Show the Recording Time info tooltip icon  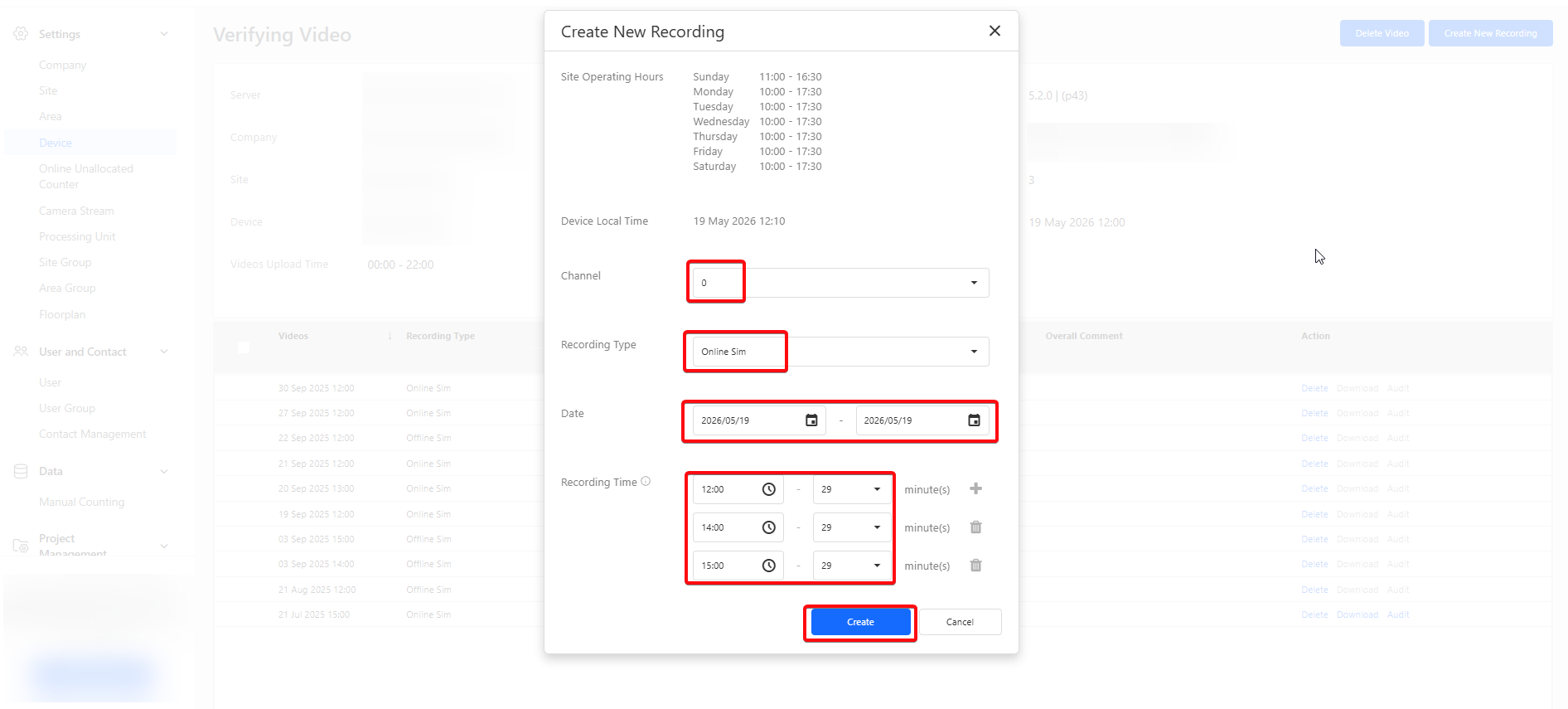(646, 481)
